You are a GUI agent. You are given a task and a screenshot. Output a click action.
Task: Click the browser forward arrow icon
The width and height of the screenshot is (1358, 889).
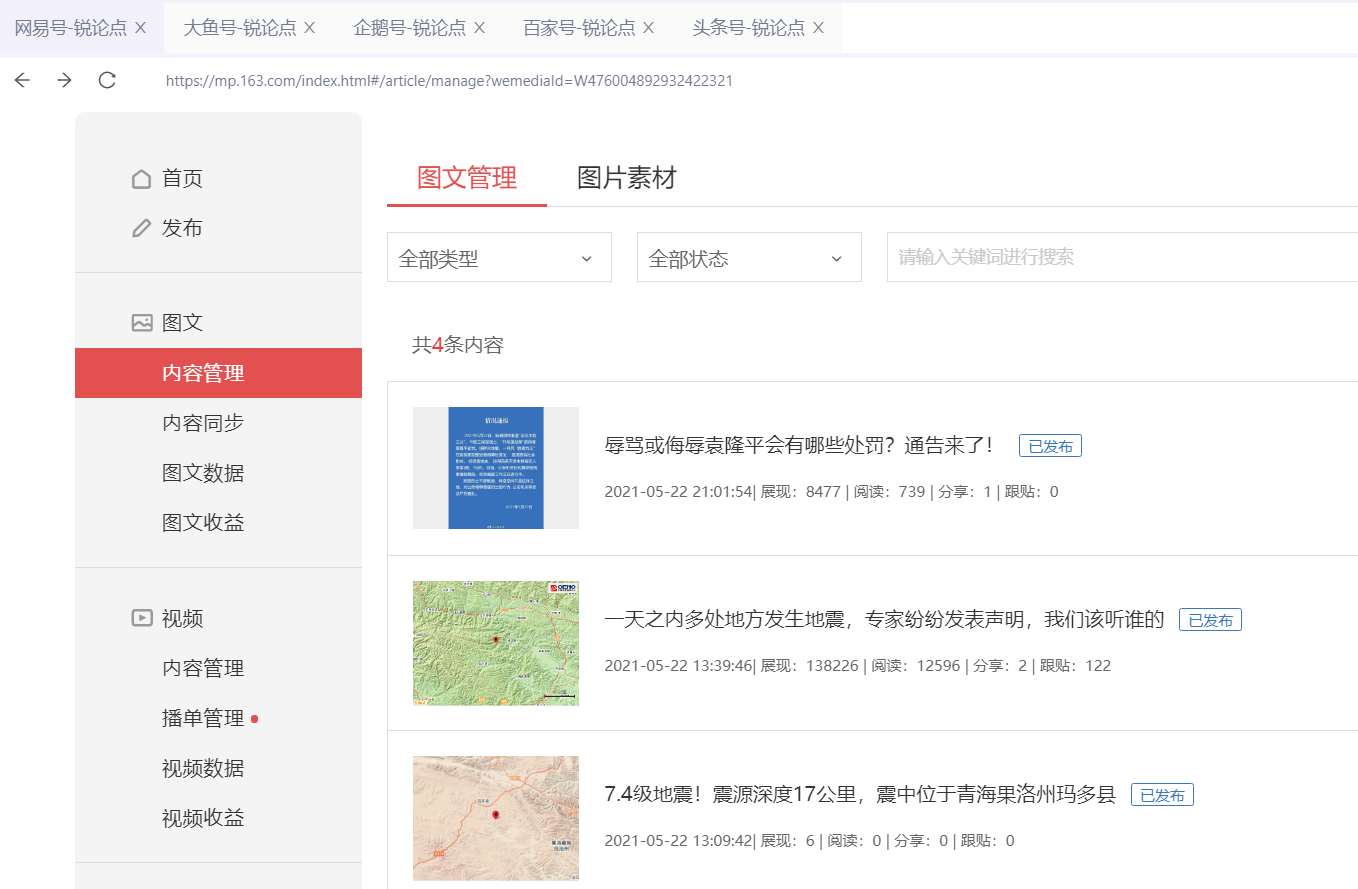64,81
